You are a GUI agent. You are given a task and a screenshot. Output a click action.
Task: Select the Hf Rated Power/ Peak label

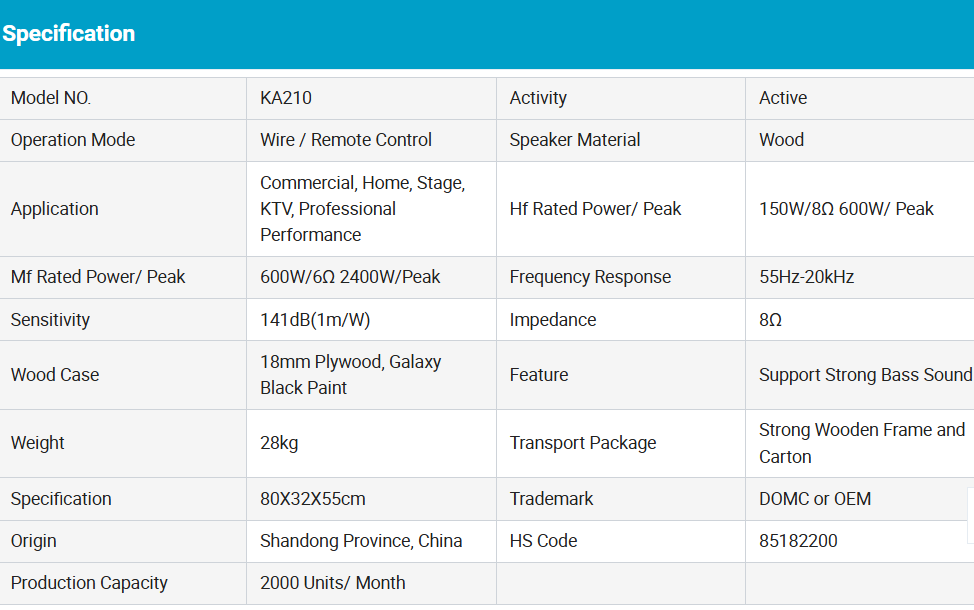click(x=595, y=209)
